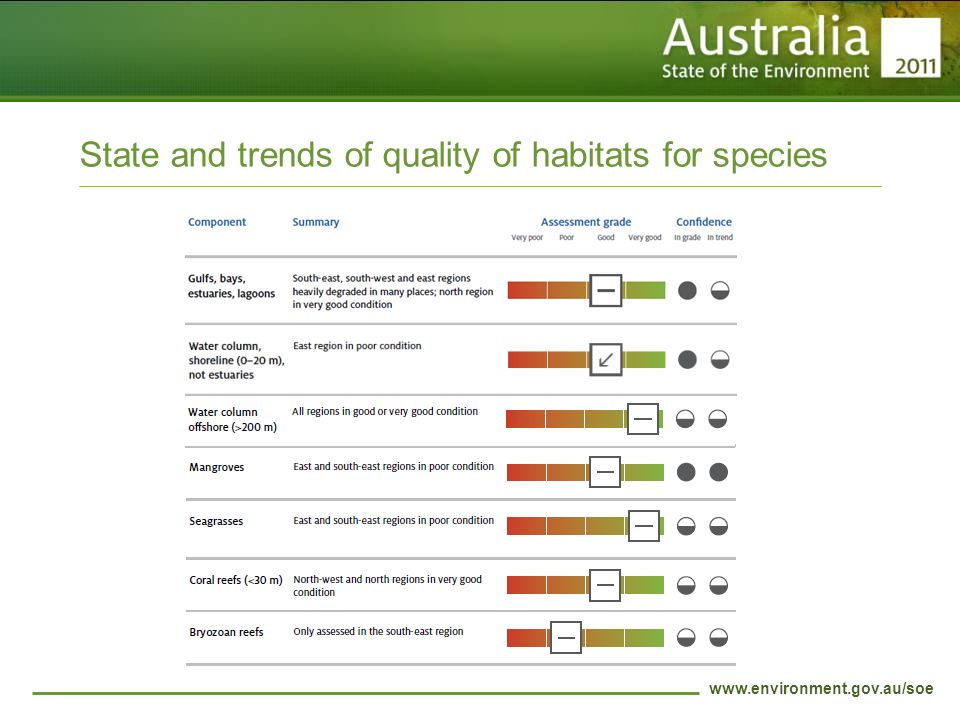The height and width of the screenshot is (720, 960).
Task: Click the in-grade confidence circle for Coral reefs
Action: pyautogui.click(x=686, y=585)
